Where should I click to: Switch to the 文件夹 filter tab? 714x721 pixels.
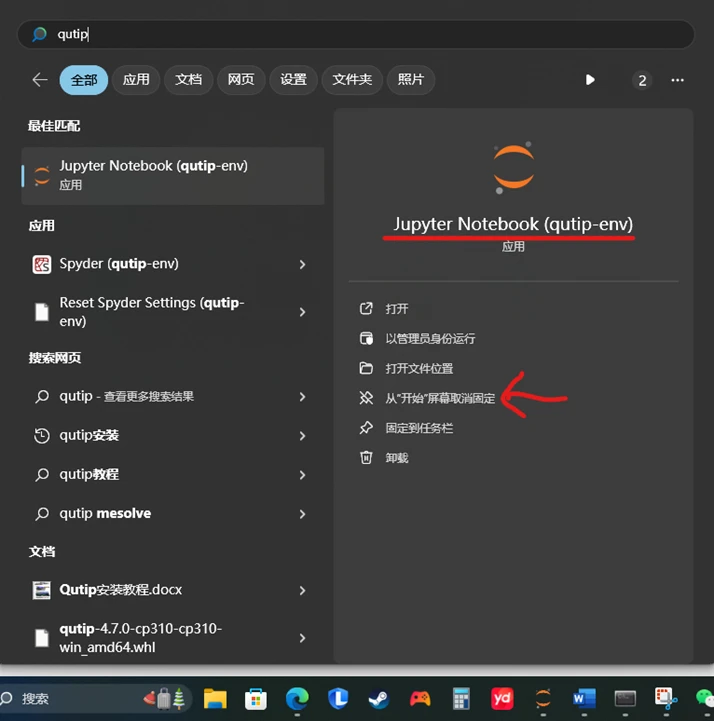click(352, 80)
